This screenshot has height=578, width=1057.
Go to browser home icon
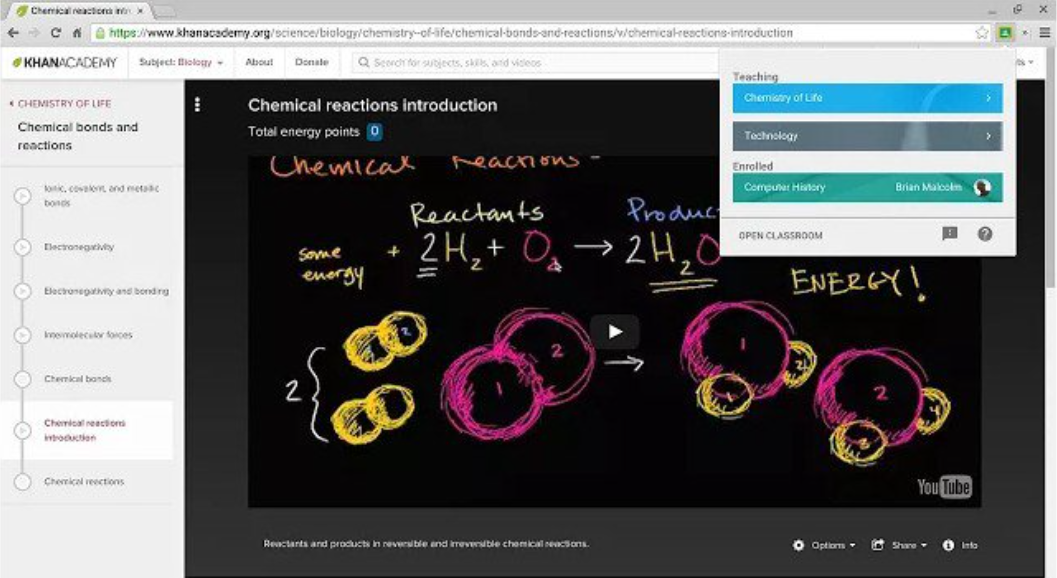(77, 32)
